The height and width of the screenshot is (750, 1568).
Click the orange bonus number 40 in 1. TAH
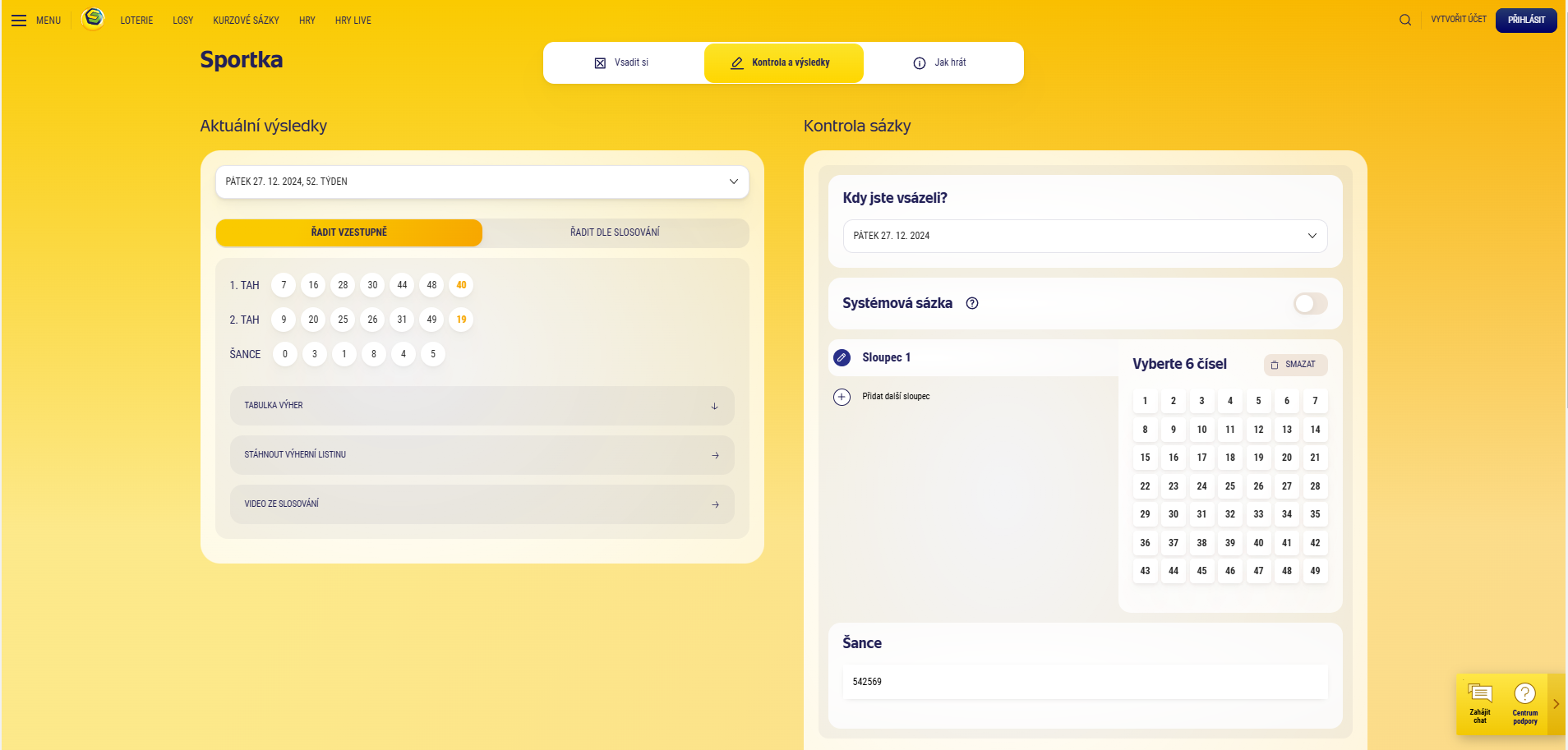pos(461,285)
